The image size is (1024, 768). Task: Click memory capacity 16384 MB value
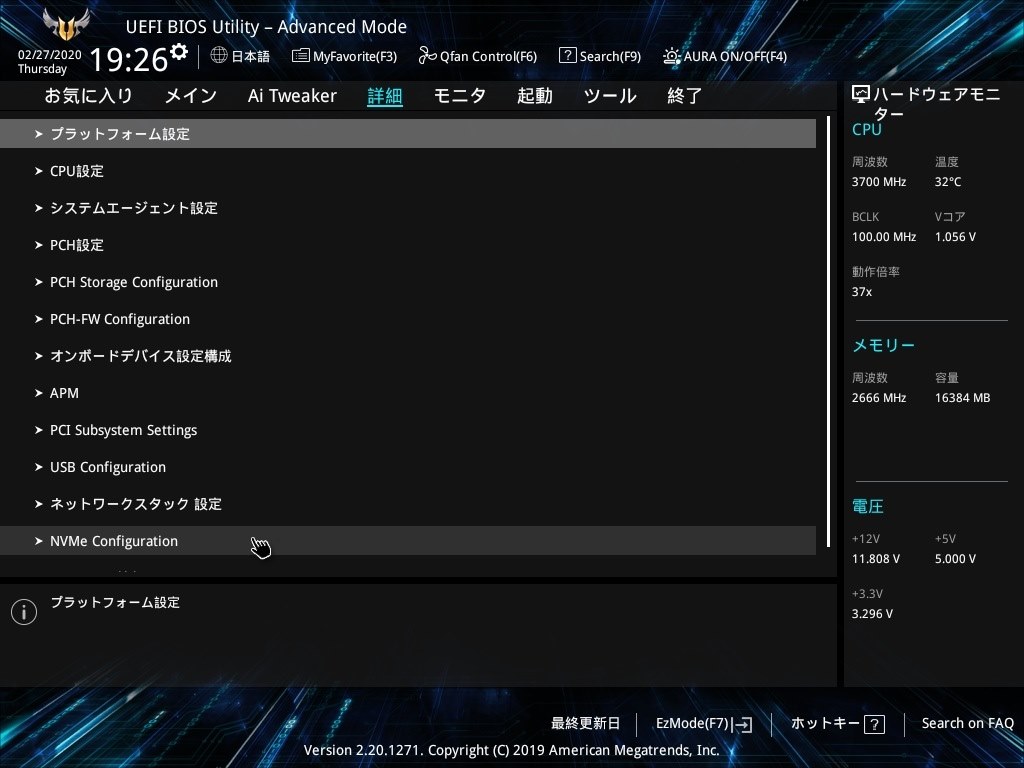coord(962,398)
